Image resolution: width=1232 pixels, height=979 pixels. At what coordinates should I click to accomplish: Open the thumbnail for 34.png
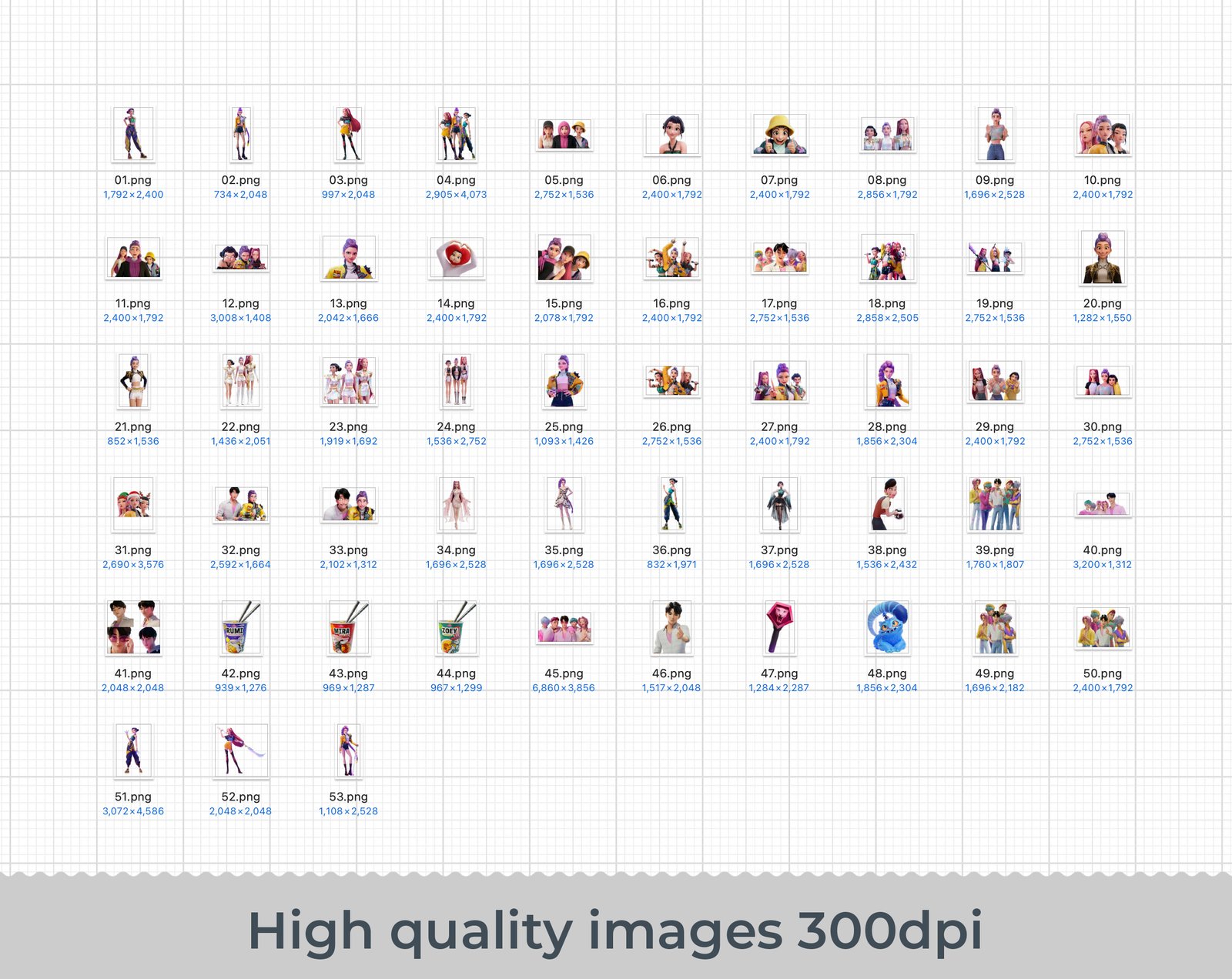point(456,504)
